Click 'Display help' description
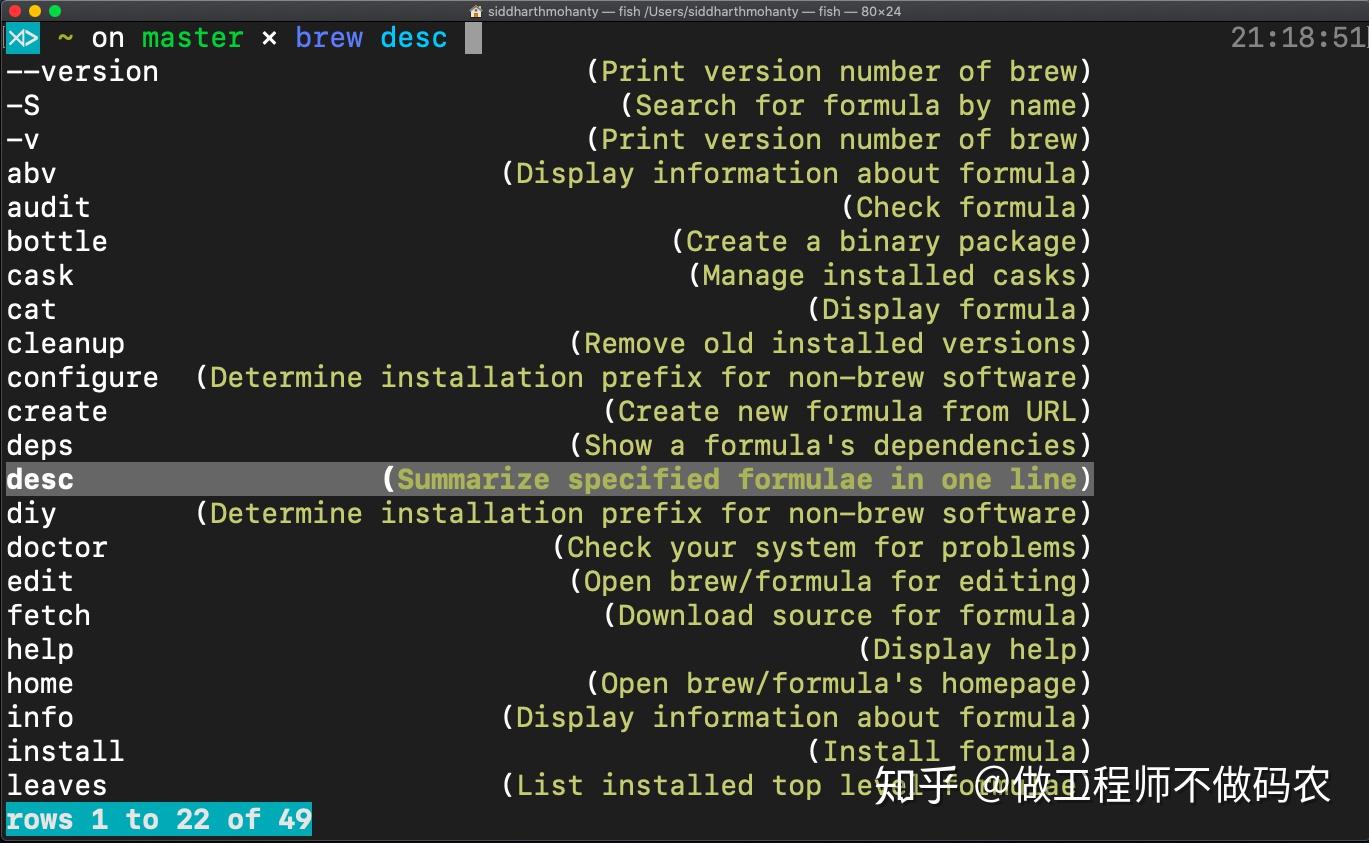1369x843 pixels. (x=975, y=650)
